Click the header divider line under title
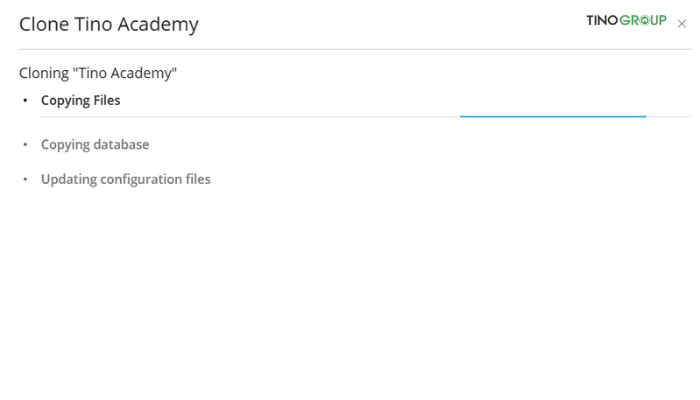This screenshot has height=400, width=700. (355, 49)
